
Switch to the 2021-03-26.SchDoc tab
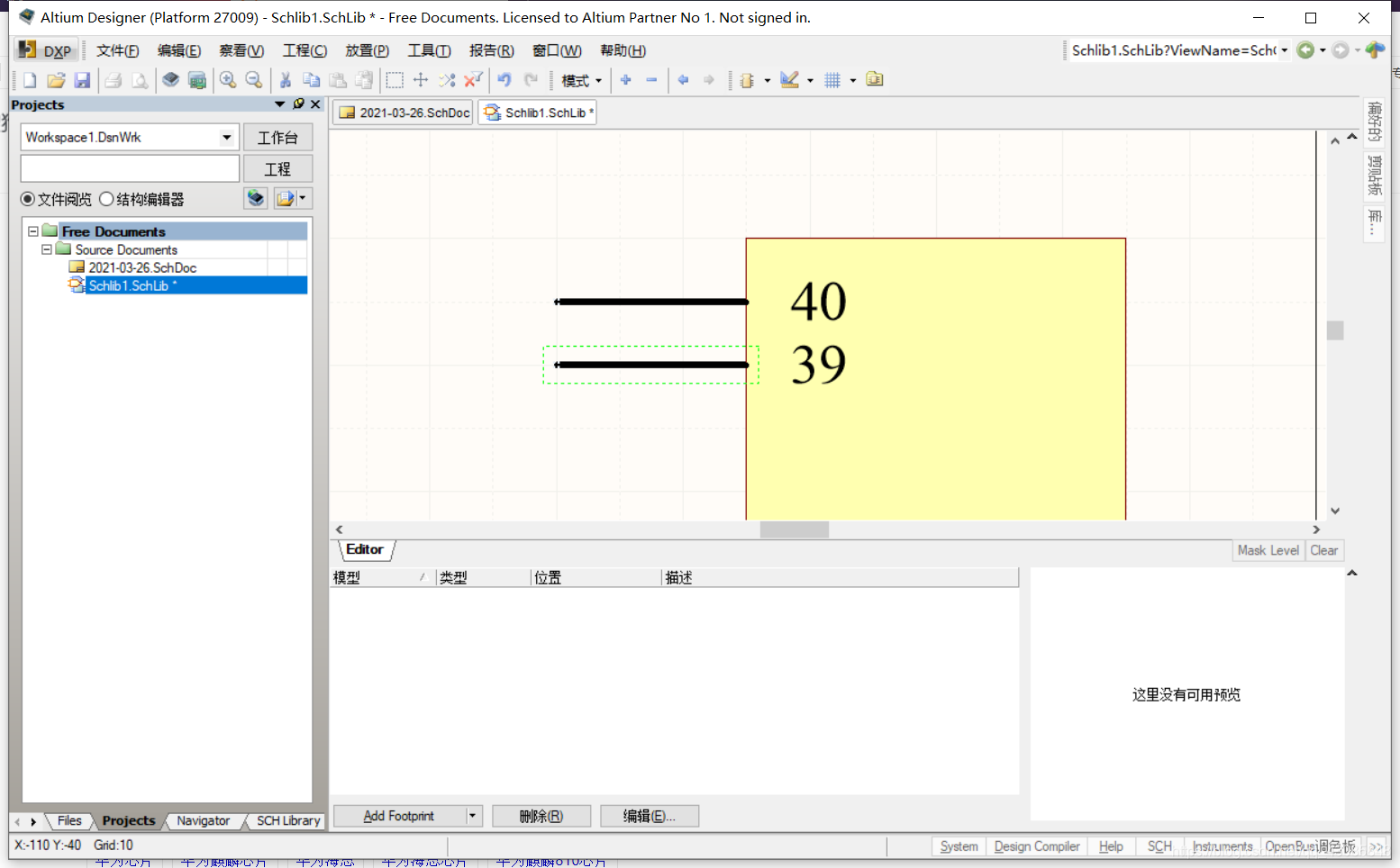point(404,113)
